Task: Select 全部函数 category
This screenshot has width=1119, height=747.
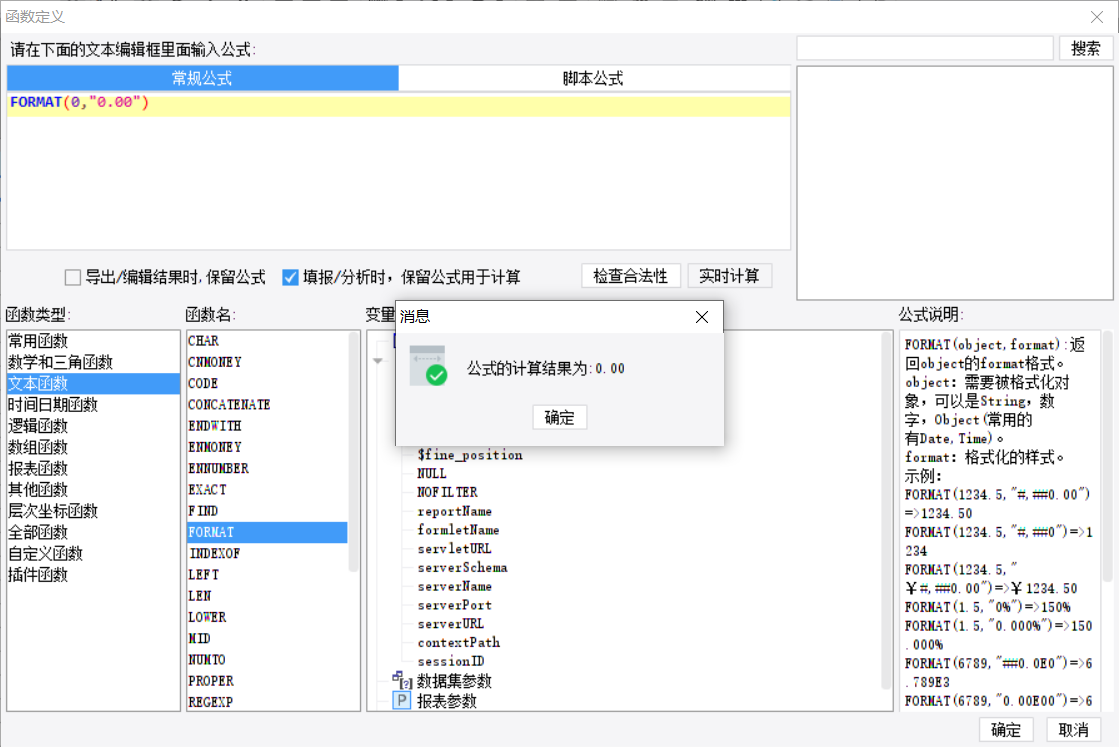Action: [93, 532]
